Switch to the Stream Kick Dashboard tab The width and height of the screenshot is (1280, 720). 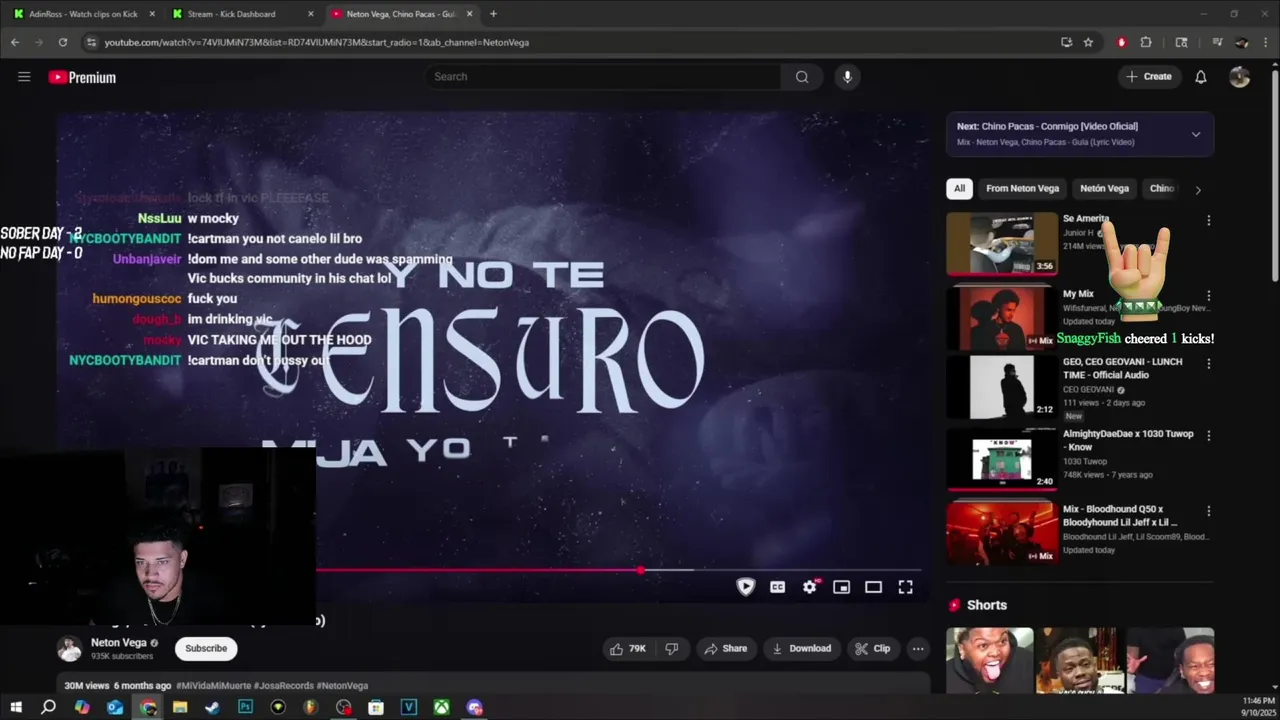click(240, 14)
